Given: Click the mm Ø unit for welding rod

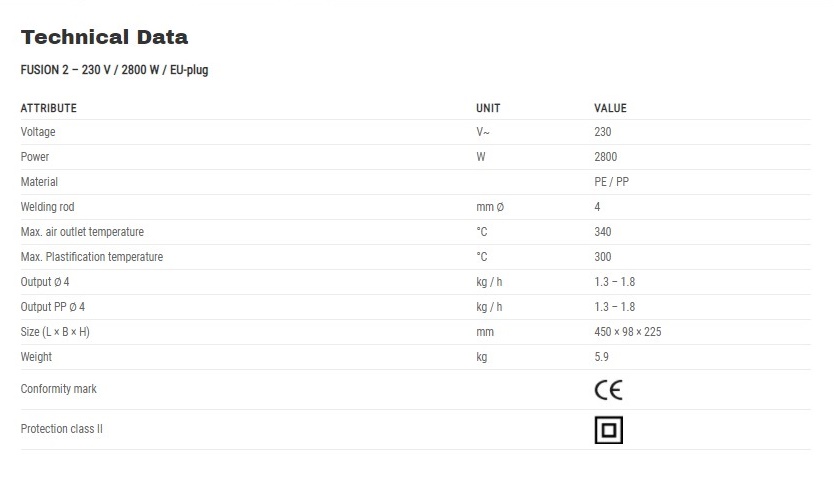Looking at the screenshot, I should click(490, 207).
